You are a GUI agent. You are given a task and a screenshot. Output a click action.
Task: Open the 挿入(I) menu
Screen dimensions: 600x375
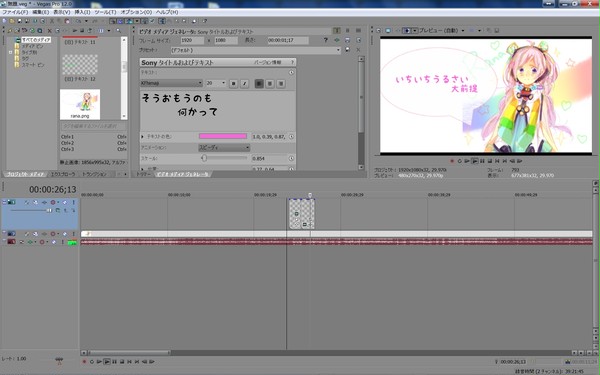click(x=82, y=12)
